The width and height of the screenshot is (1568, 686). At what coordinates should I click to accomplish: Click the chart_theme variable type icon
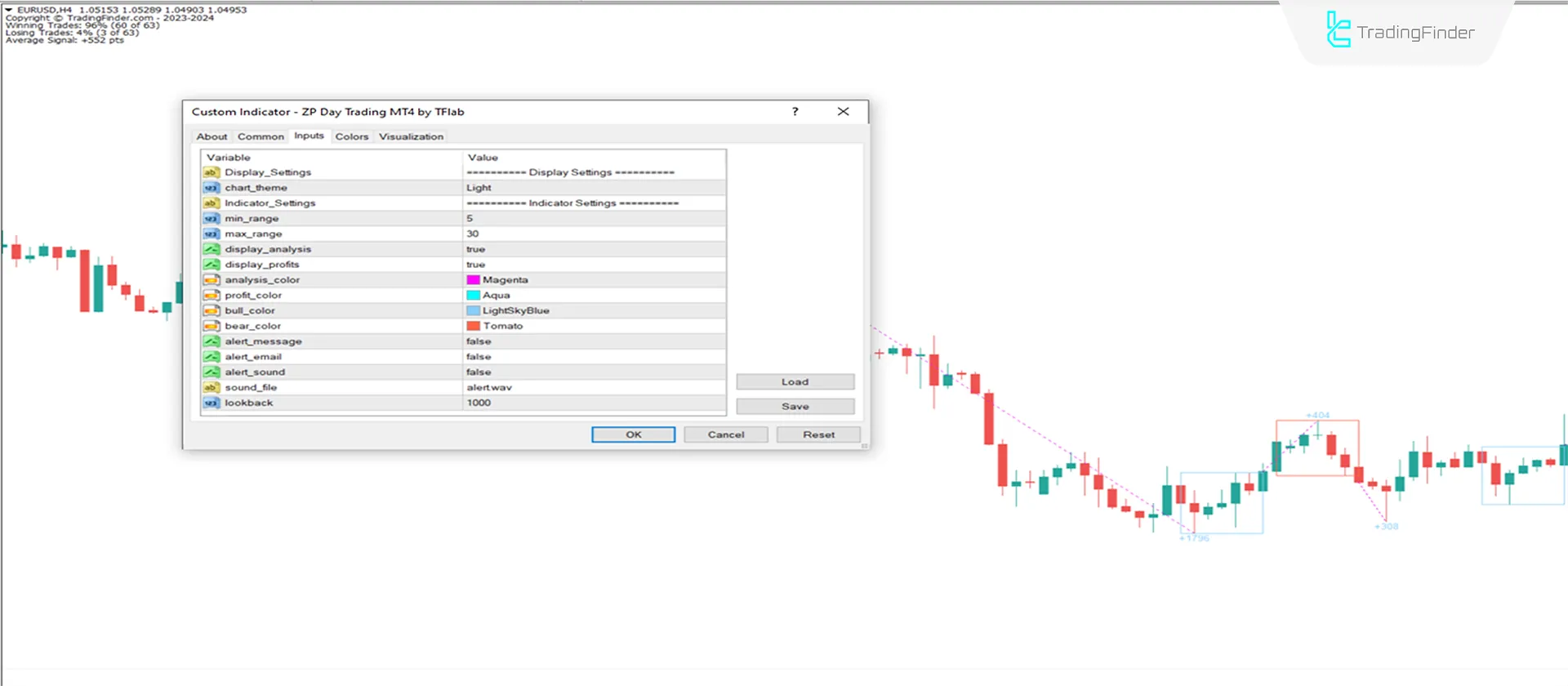pyautogui.click(x=212, y=188)
